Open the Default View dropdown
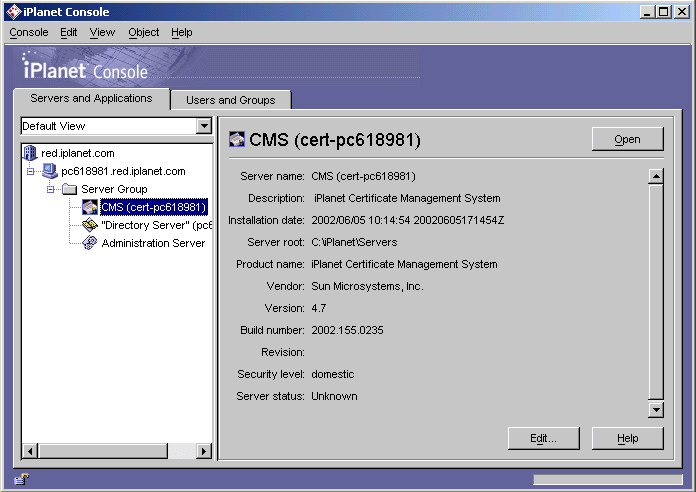696x492 pixels. coord(204,126)
